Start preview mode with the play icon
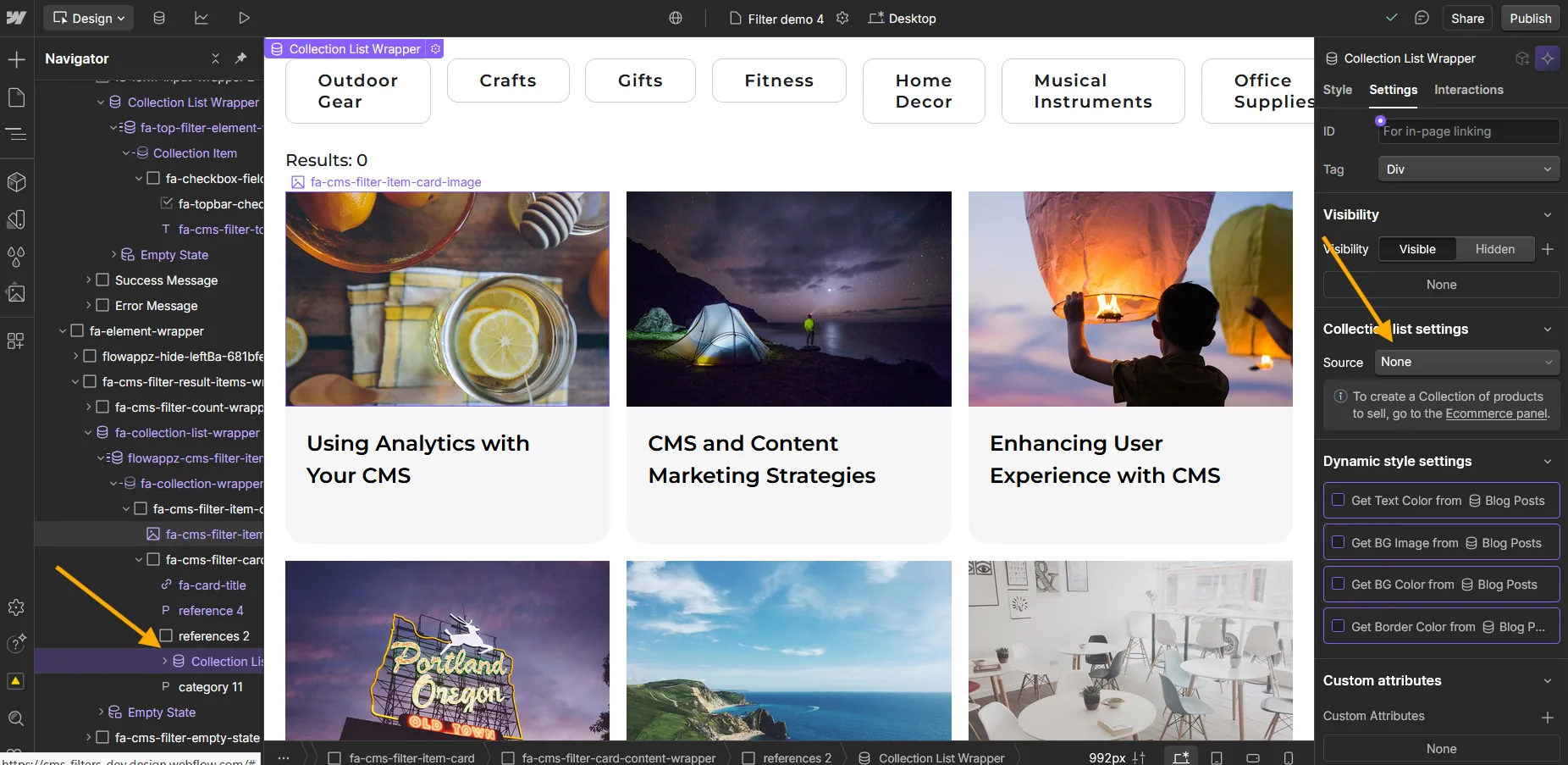This screenshot has width=1568, height=765. pyautogui.click(x=244, y=18)
